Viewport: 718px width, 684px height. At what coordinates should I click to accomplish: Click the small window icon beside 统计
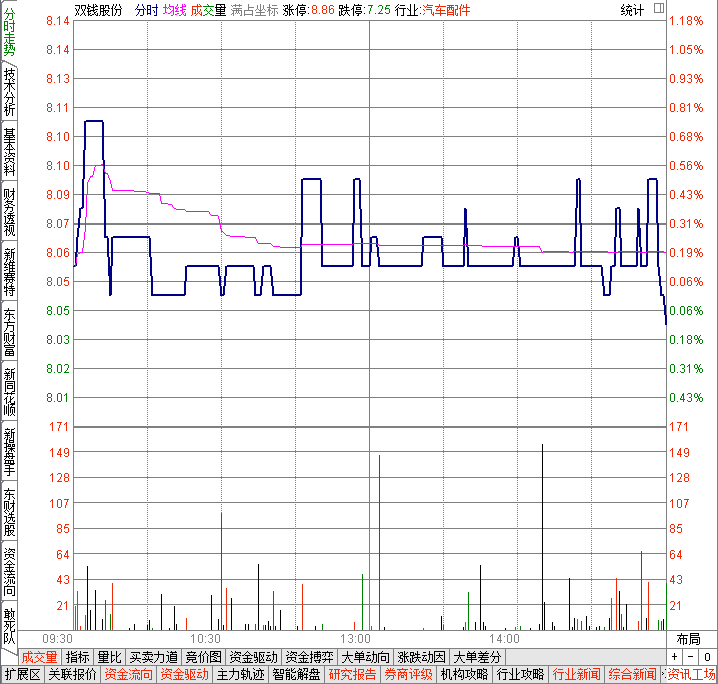click(659, 9)
